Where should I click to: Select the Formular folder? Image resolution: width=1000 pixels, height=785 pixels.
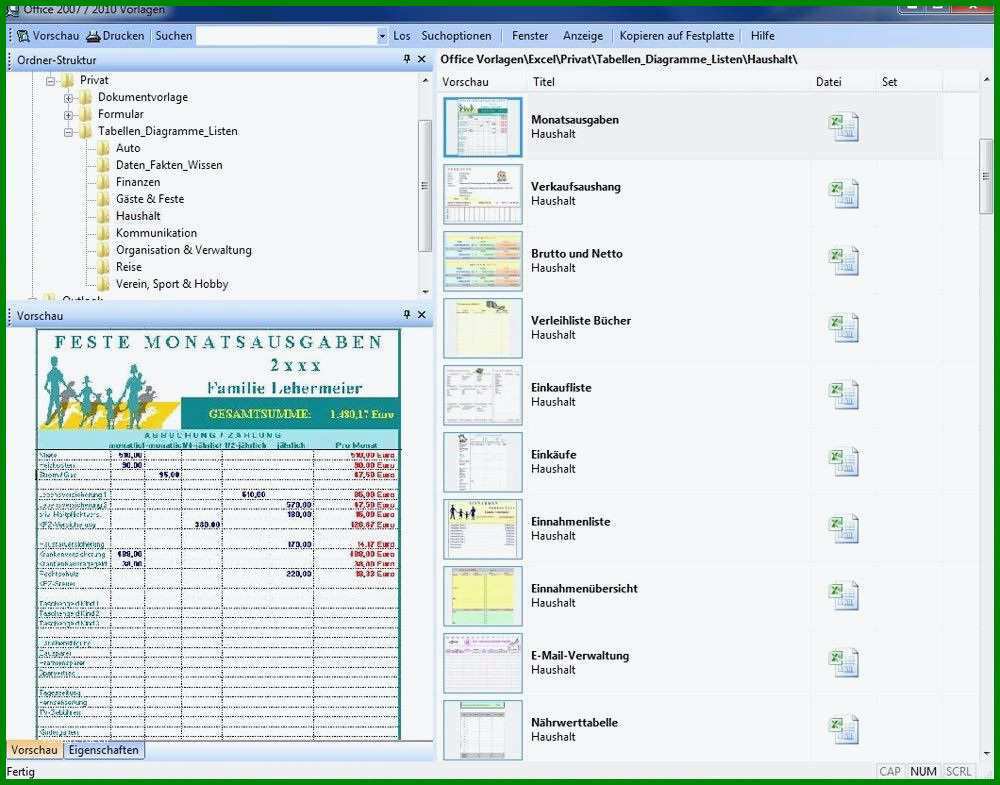pos(121,114)
